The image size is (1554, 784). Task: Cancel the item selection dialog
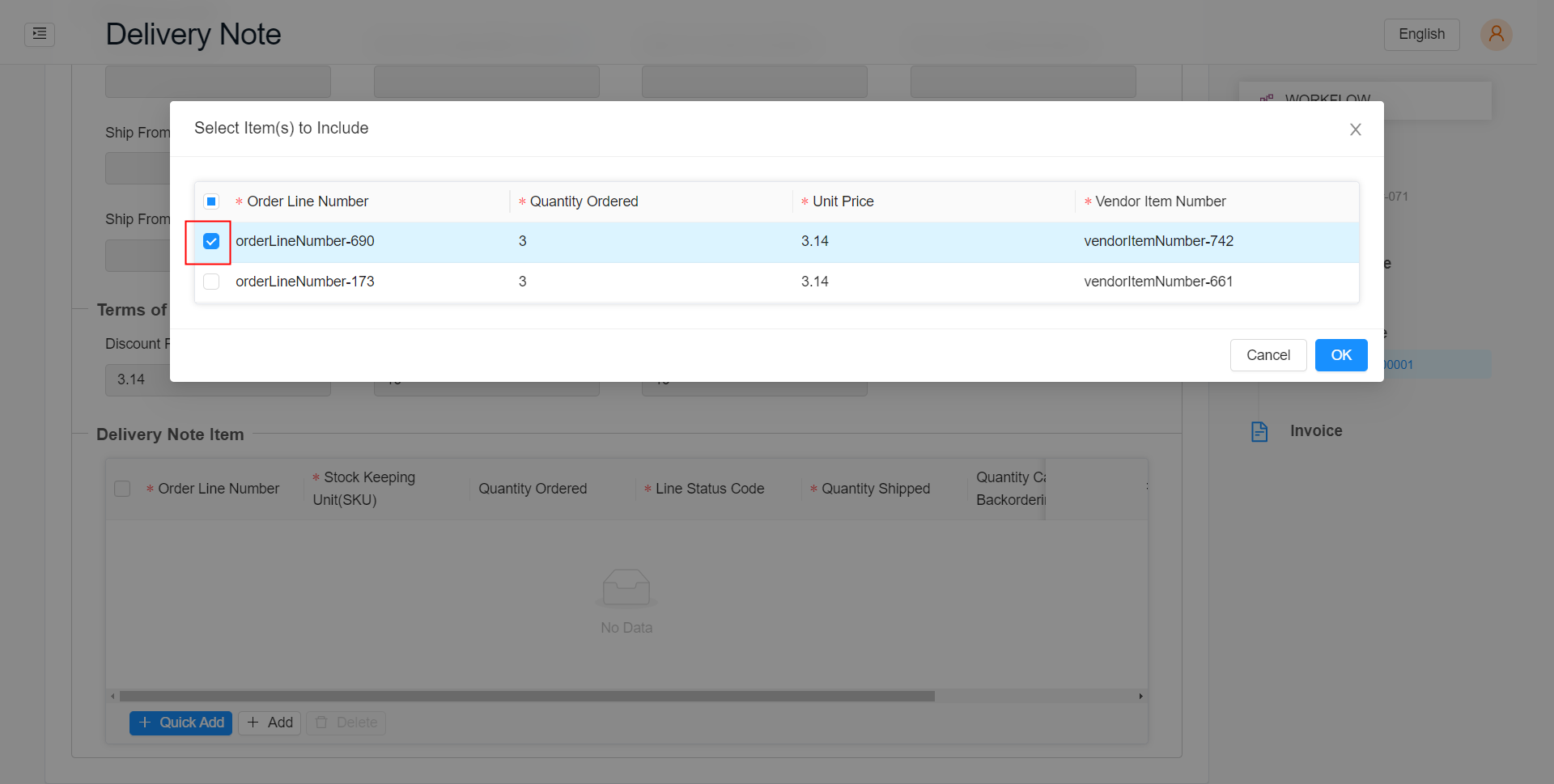[x=1267, y=355]
